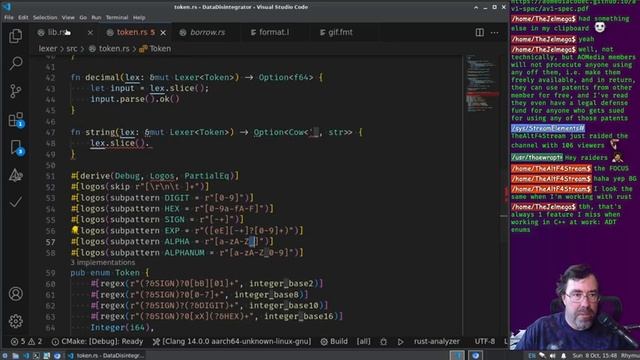Viewport: 640px width, 360px height.
Task: Choose the Clang 14.0.0 kit in status bar
Action: tap(231, 341)
